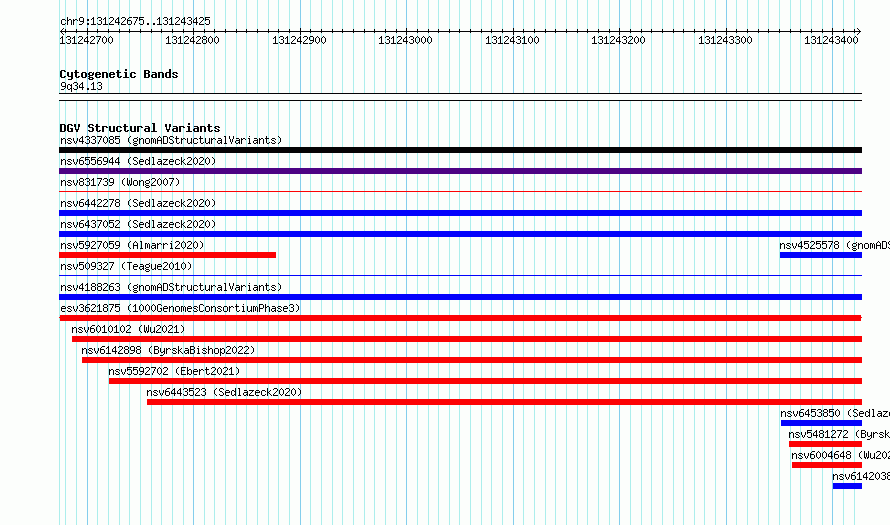This screenshot has height=525, width=890.
Task: Select the nsv6004648 variant label
Action: pos(841,455)
